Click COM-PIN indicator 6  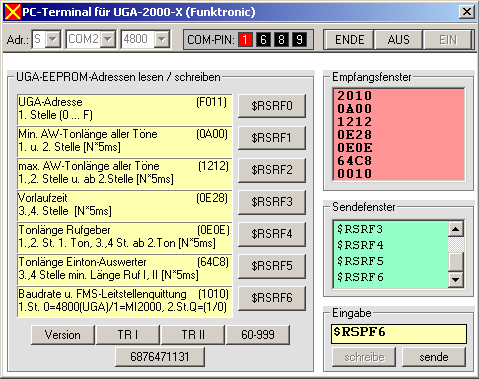coord(263,40)
